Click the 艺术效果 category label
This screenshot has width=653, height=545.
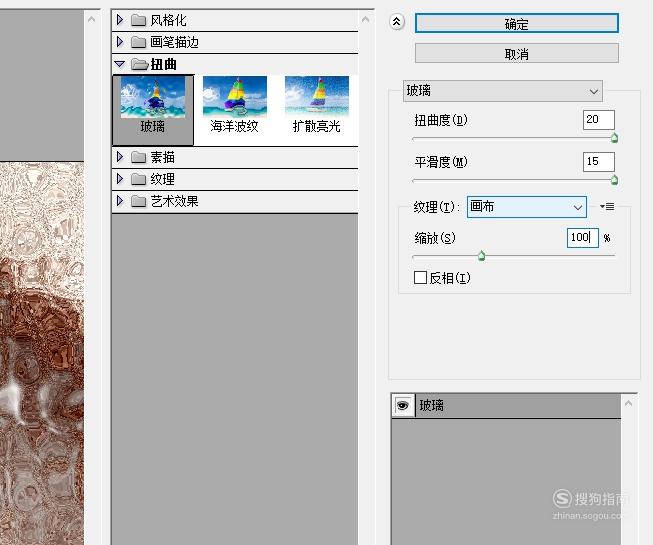174,202
